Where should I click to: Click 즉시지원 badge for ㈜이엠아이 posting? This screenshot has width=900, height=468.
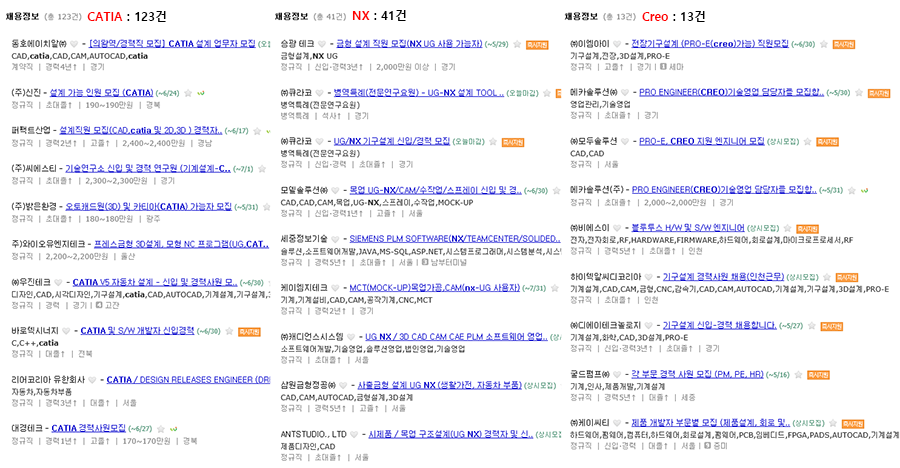(844, 45)
